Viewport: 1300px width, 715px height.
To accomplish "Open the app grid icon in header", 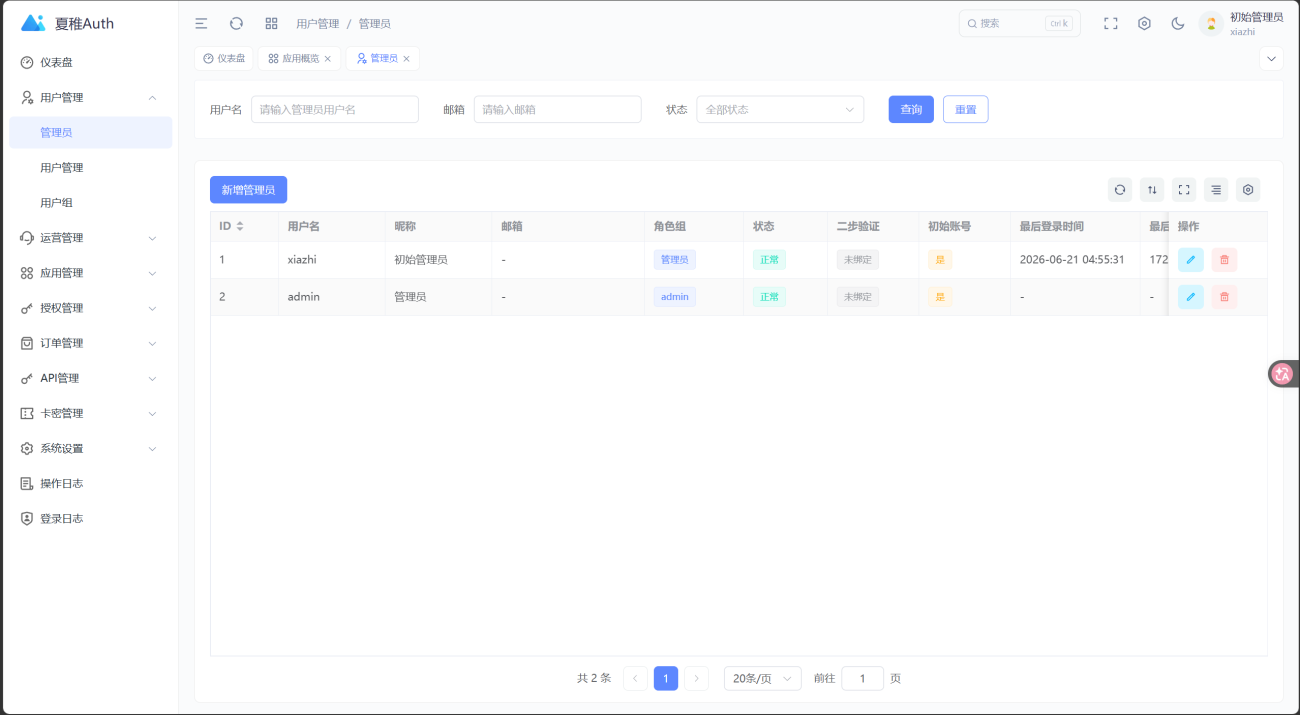I will click(x=271, y=23).
